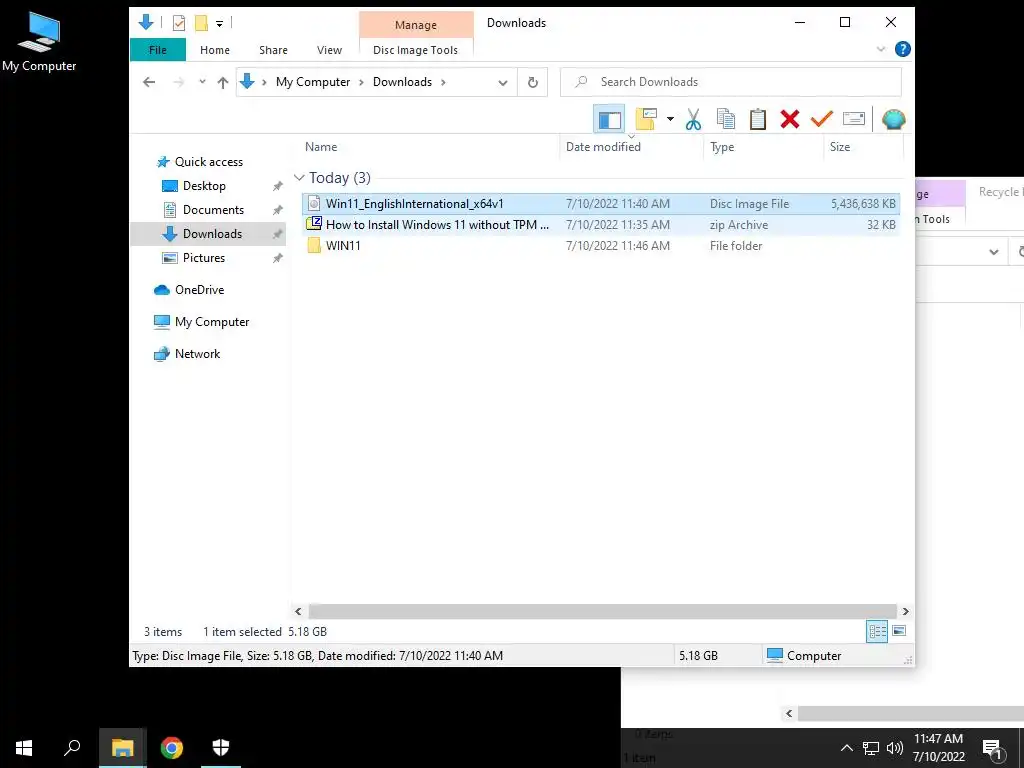Select the How to Install Windows 11 zip
Image resolution: width=1024 pixels, height=768 pixels.
[601, 225]
